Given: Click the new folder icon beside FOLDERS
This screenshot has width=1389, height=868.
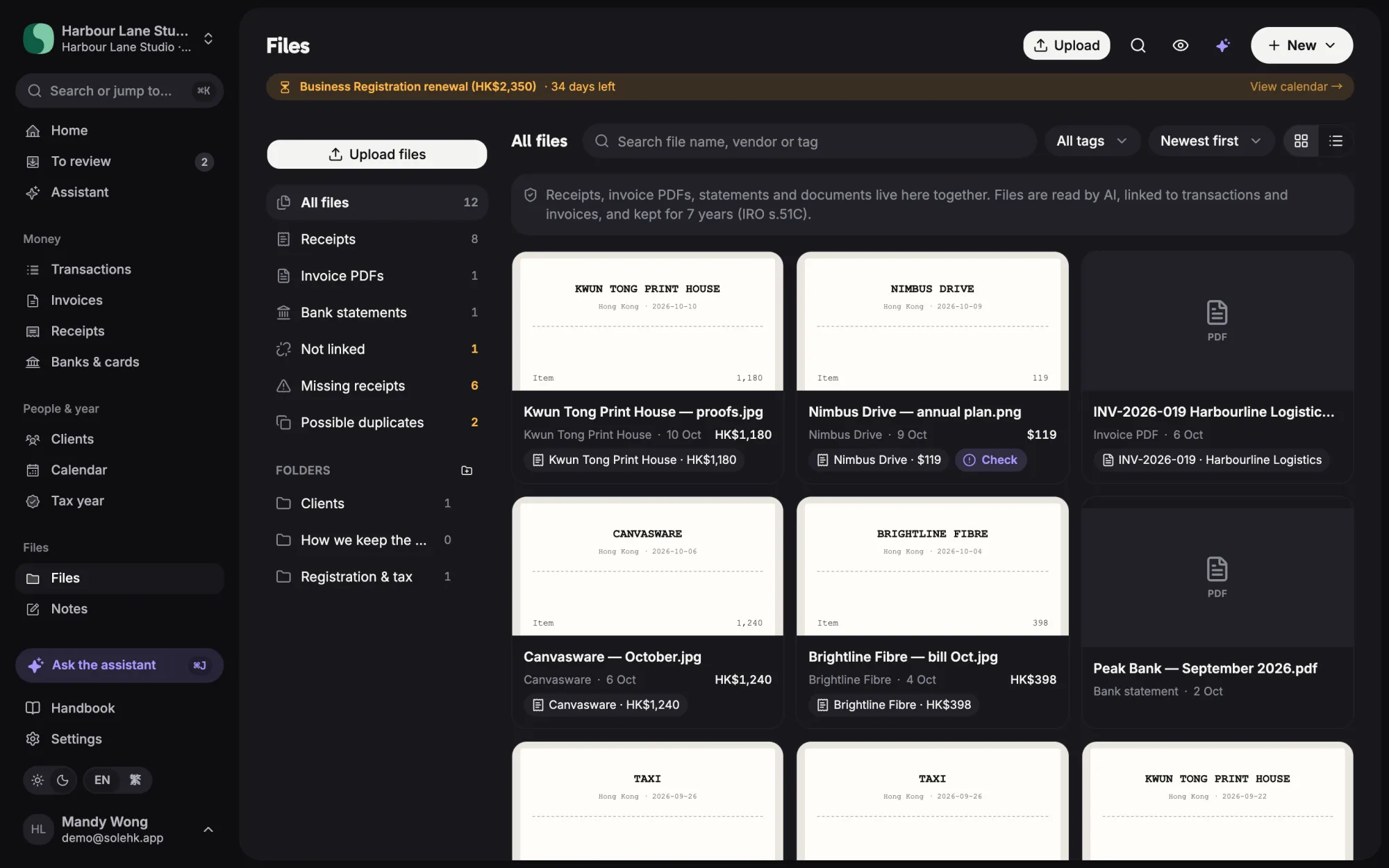Looking at the screenshot, I should tap(467, 470).
